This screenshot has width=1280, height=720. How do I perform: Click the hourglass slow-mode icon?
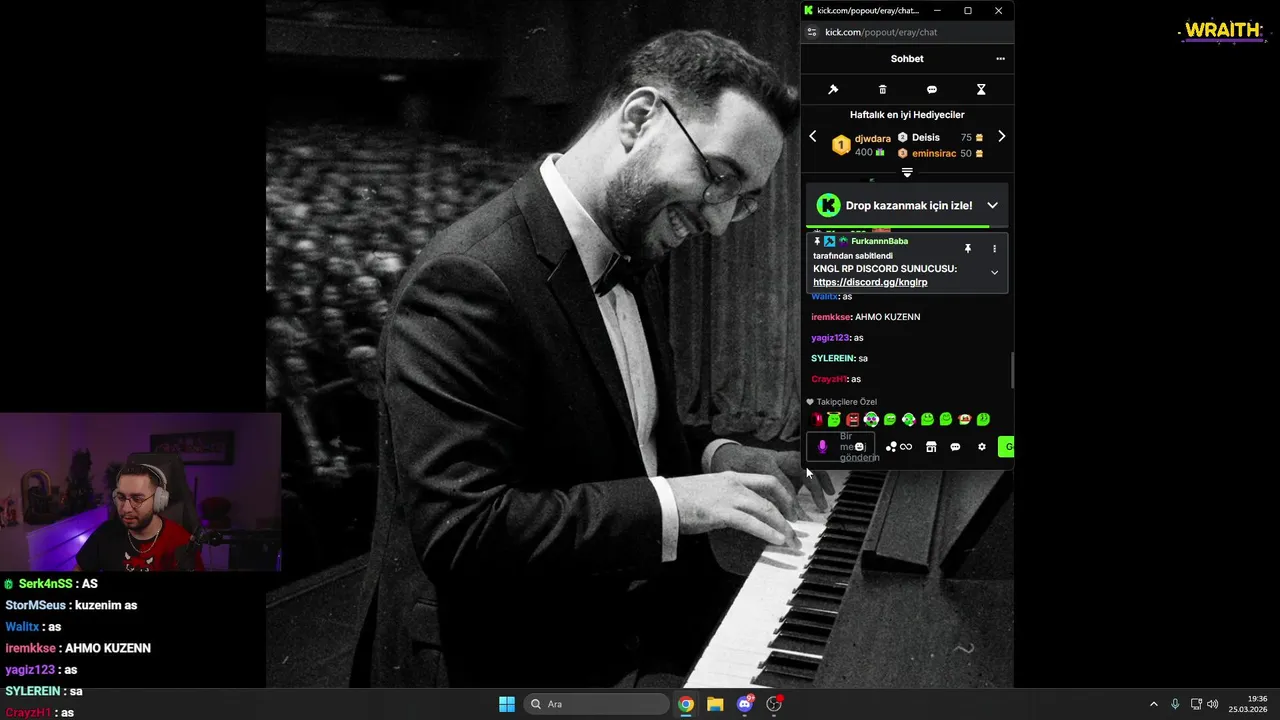tap(981, 90)
